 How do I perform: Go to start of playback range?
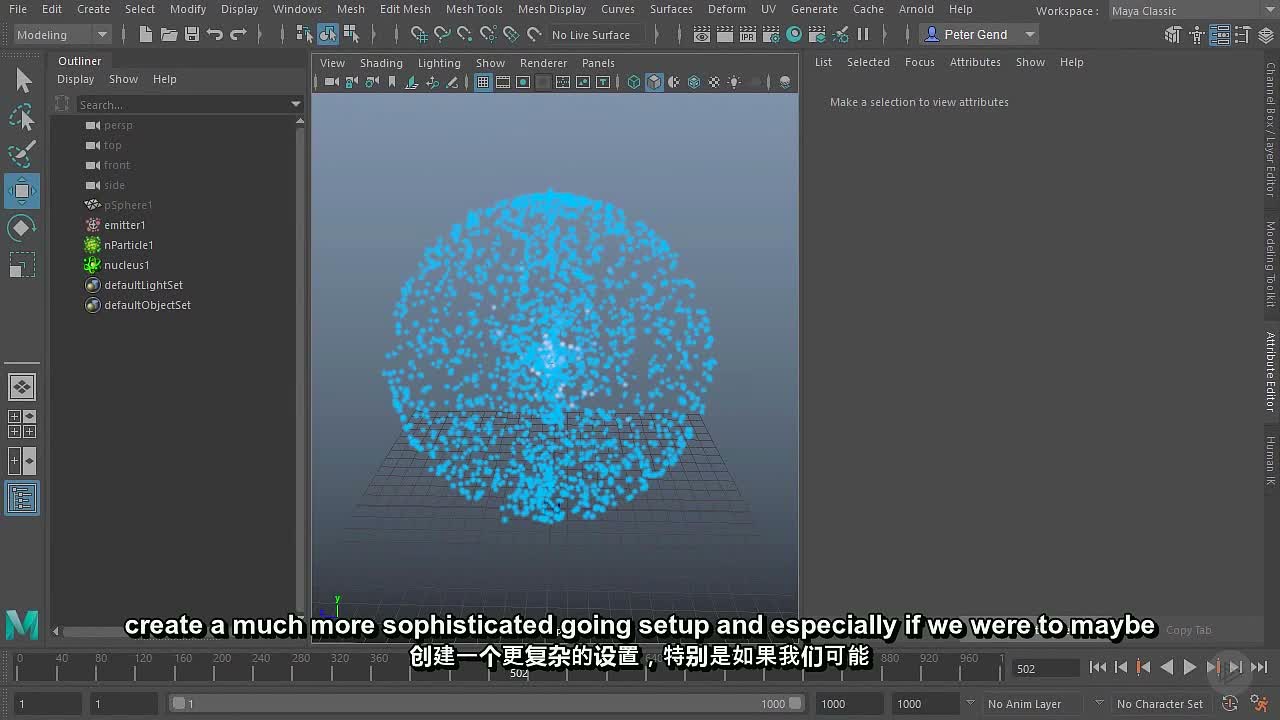click(x=1098, y=667)
